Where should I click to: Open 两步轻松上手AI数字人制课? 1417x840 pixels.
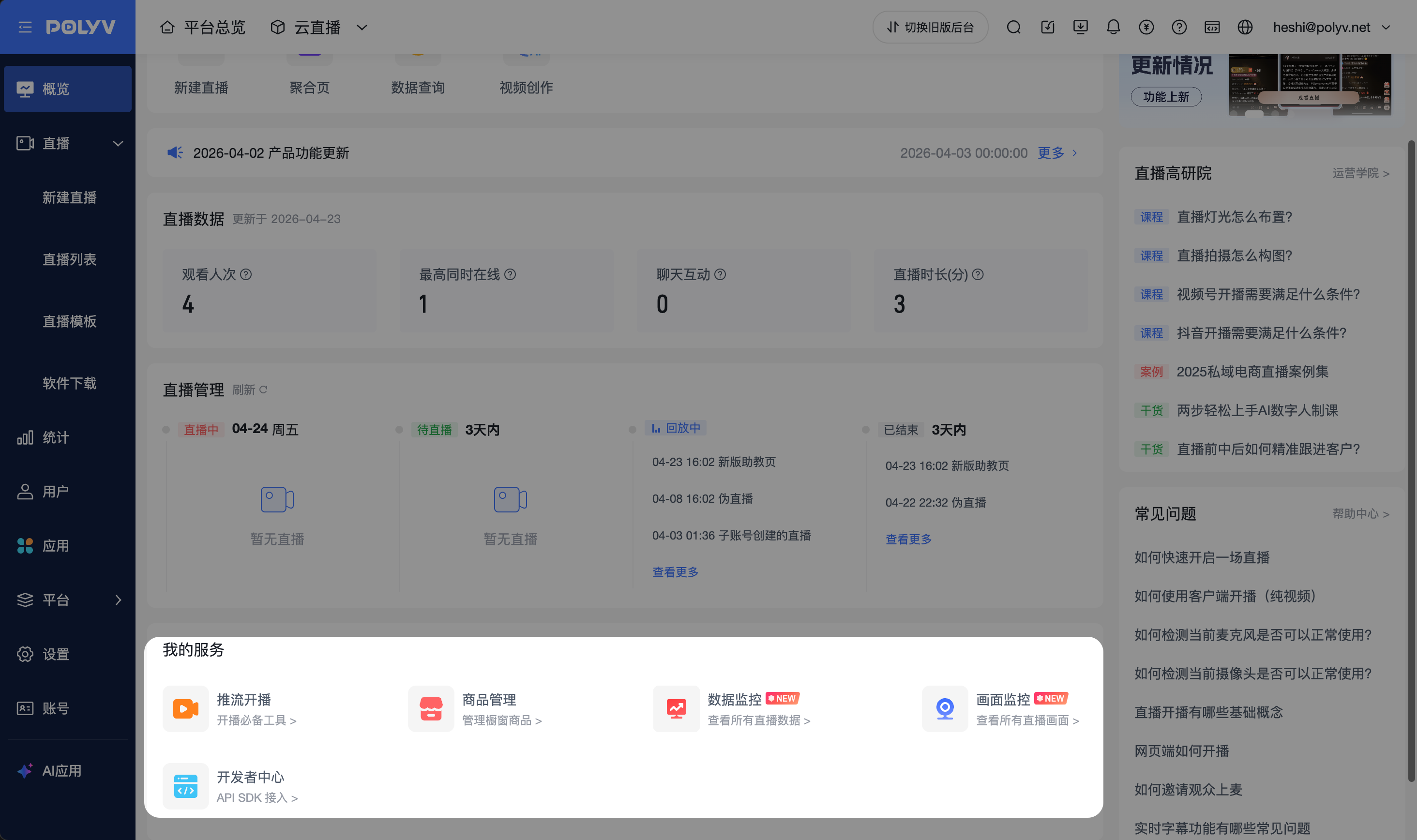[1257, 410]
